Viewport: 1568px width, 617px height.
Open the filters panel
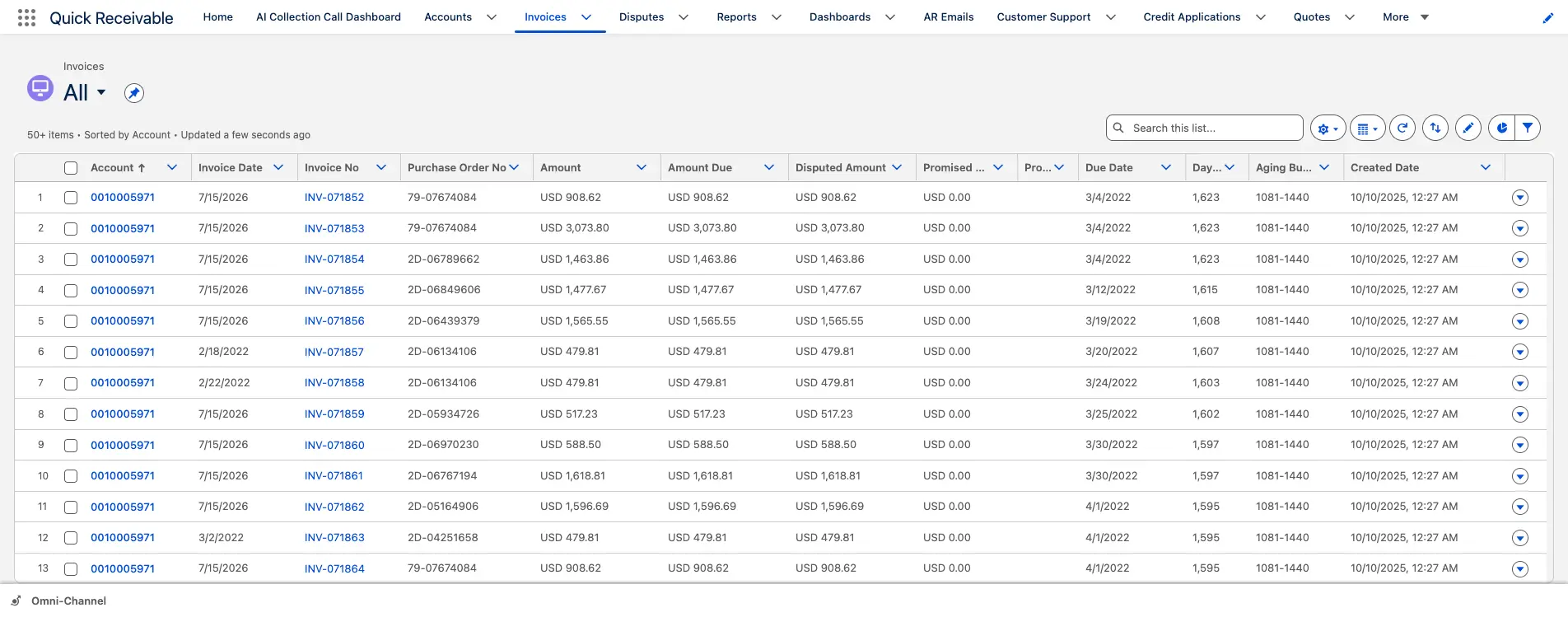click(x=1528, y=128)
